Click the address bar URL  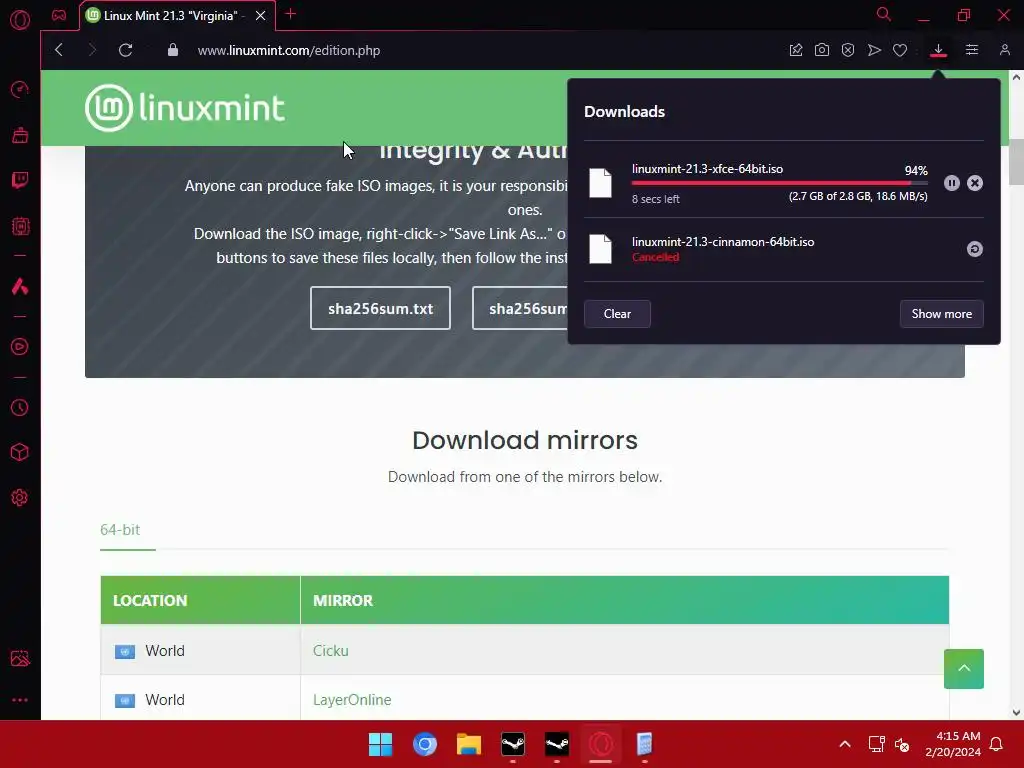click(289, 50)
